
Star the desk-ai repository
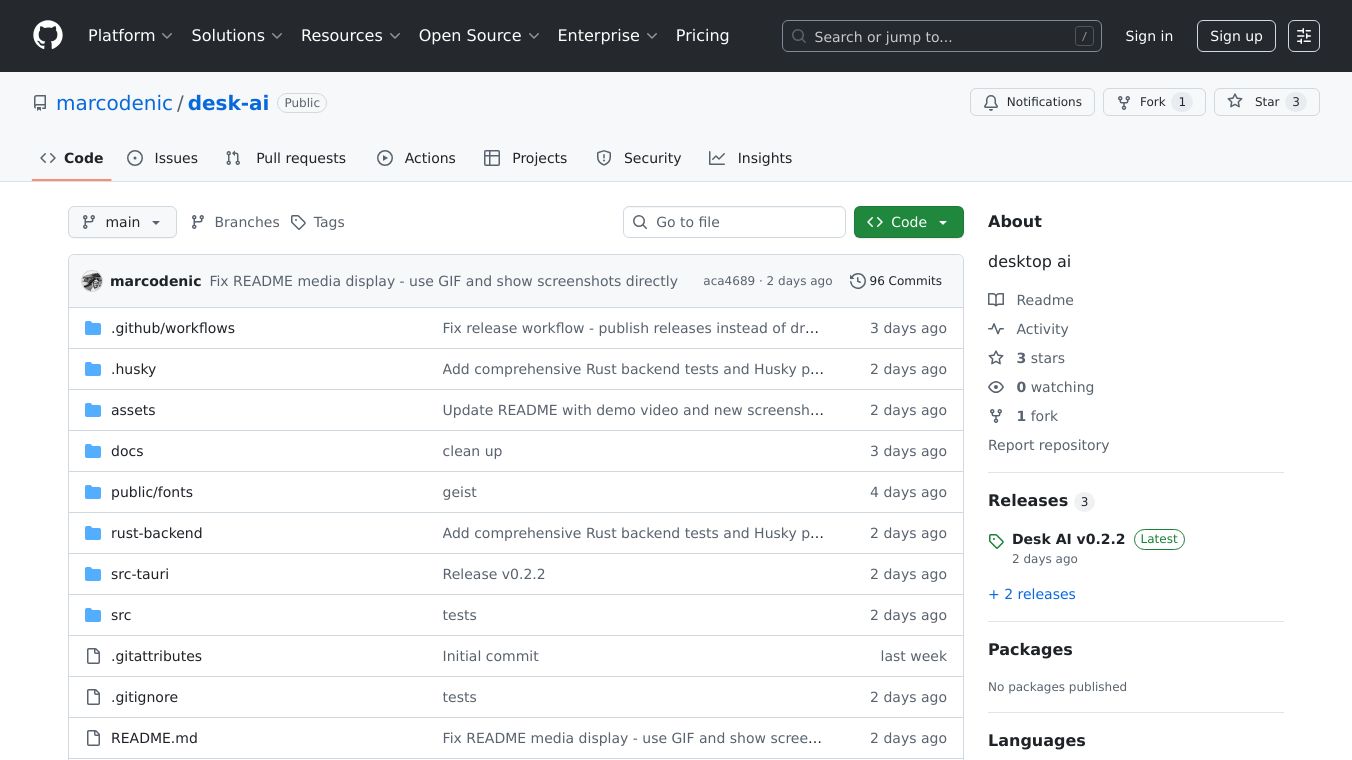click(x=1266, y=102)
